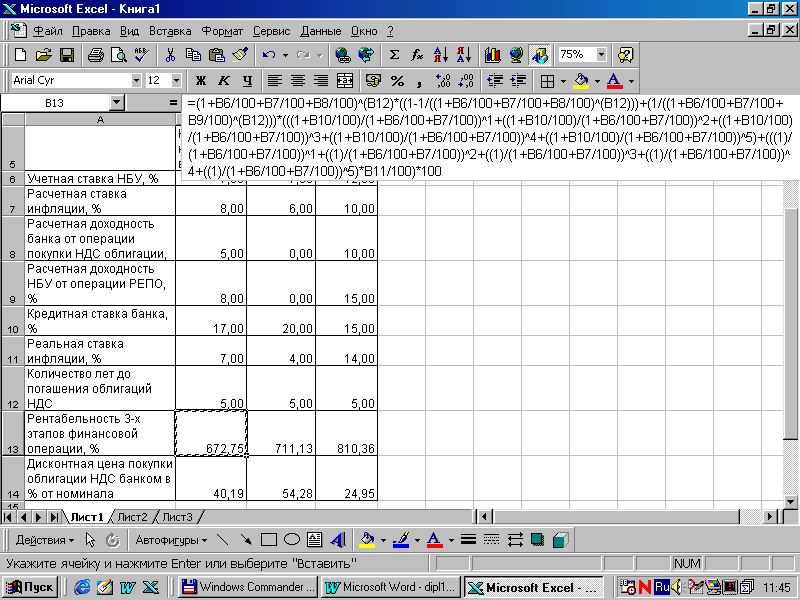Open the formatting toolbar Font Color palette arrow
This screenshot has width=800, height=600.
pyautogui.click(x=631, y=81)
